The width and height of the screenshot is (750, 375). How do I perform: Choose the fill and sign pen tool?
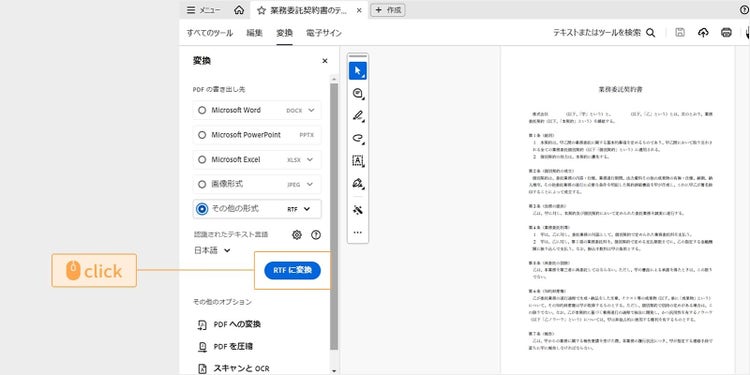[358, 183]
